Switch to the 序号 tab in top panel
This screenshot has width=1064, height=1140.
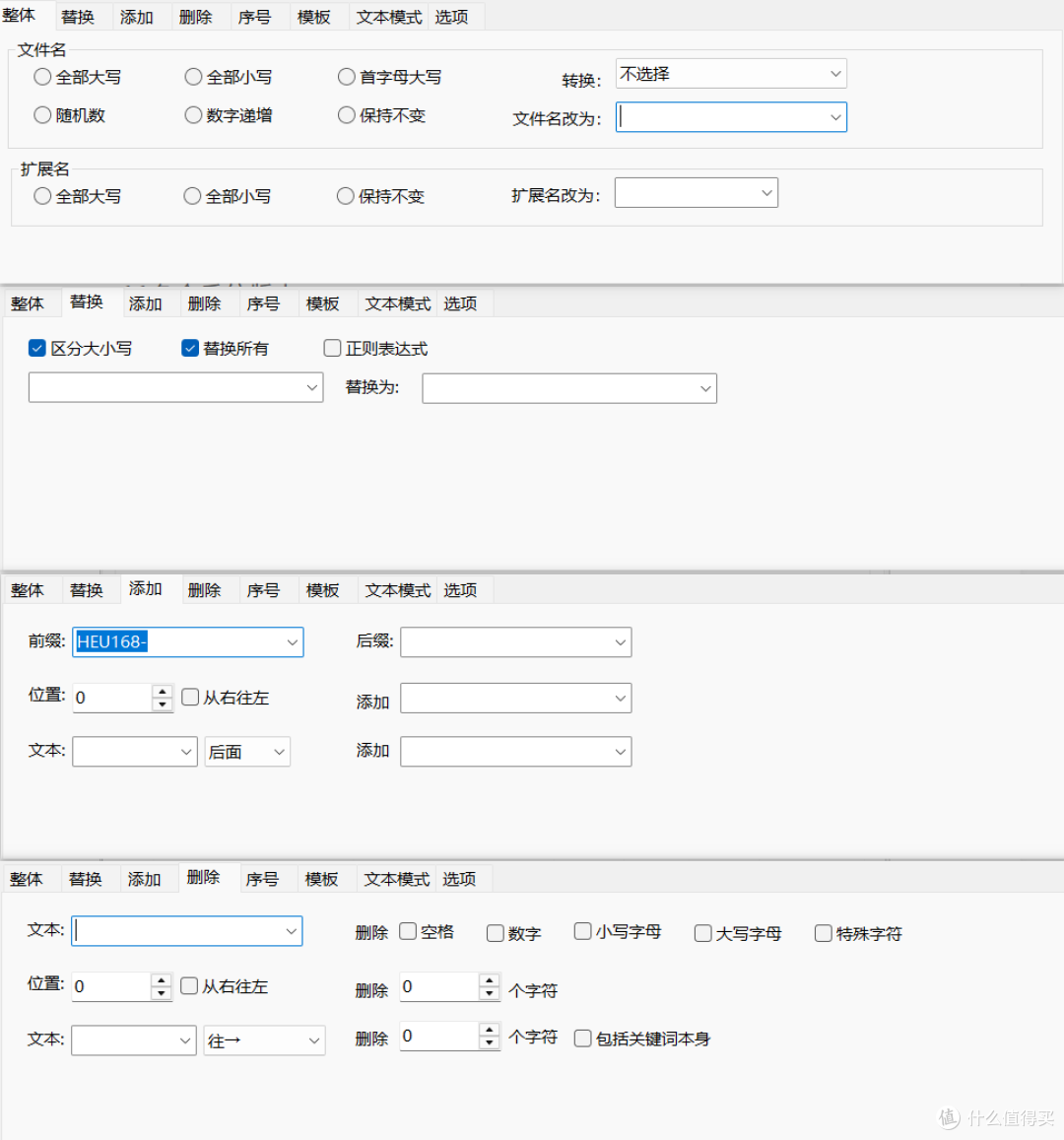click(x=254, y=17)
